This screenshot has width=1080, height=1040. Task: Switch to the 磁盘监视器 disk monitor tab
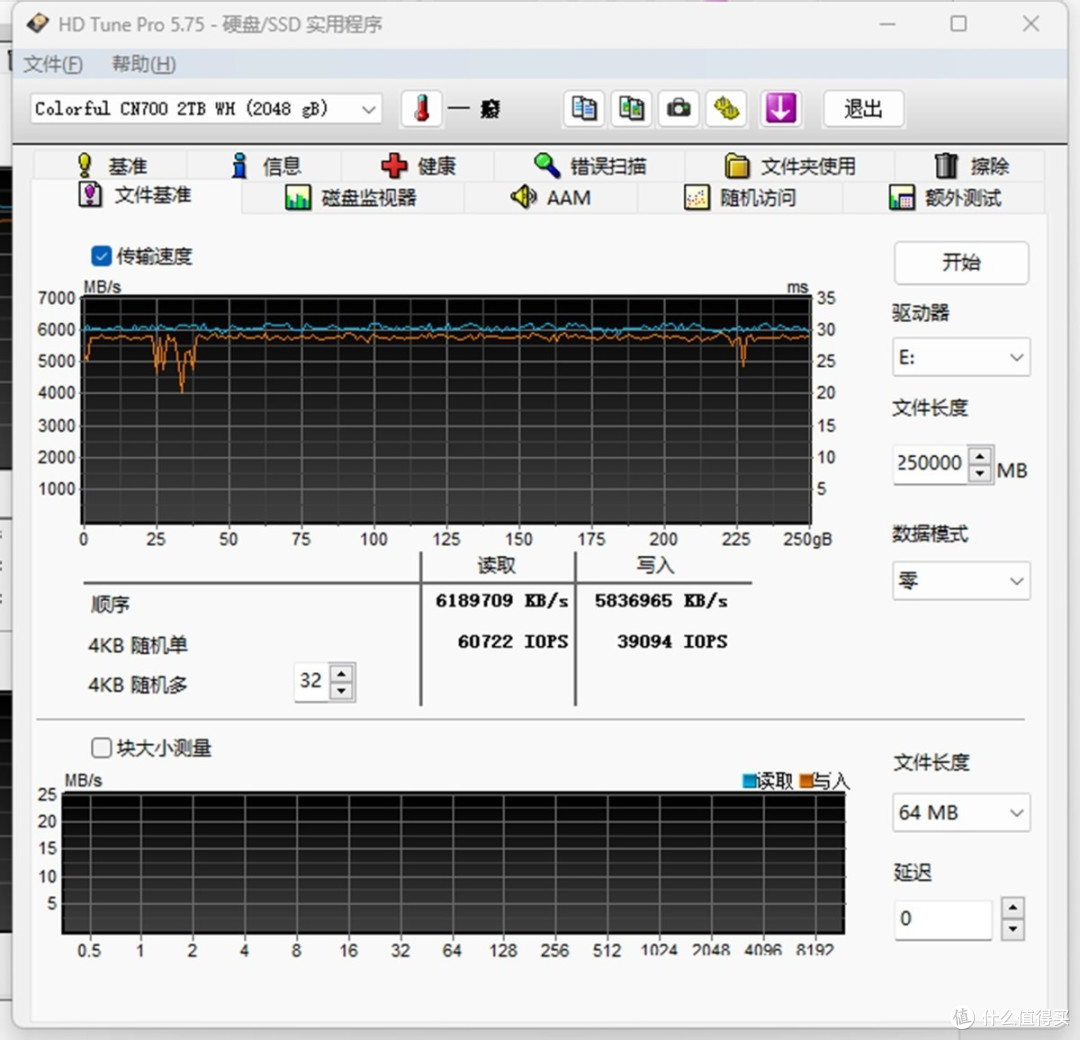point(351,198)
